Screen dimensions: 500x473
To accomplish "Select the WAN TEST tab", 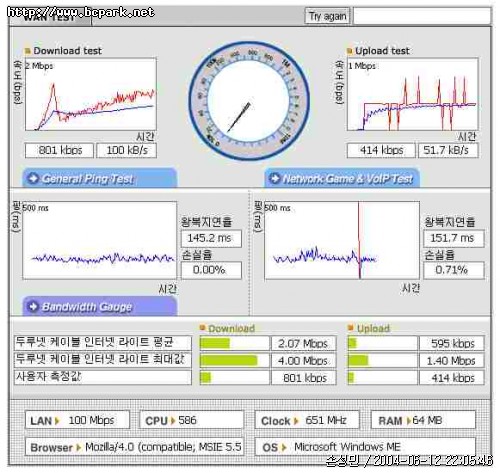I will pyautogui.click(x=50, y=17).
